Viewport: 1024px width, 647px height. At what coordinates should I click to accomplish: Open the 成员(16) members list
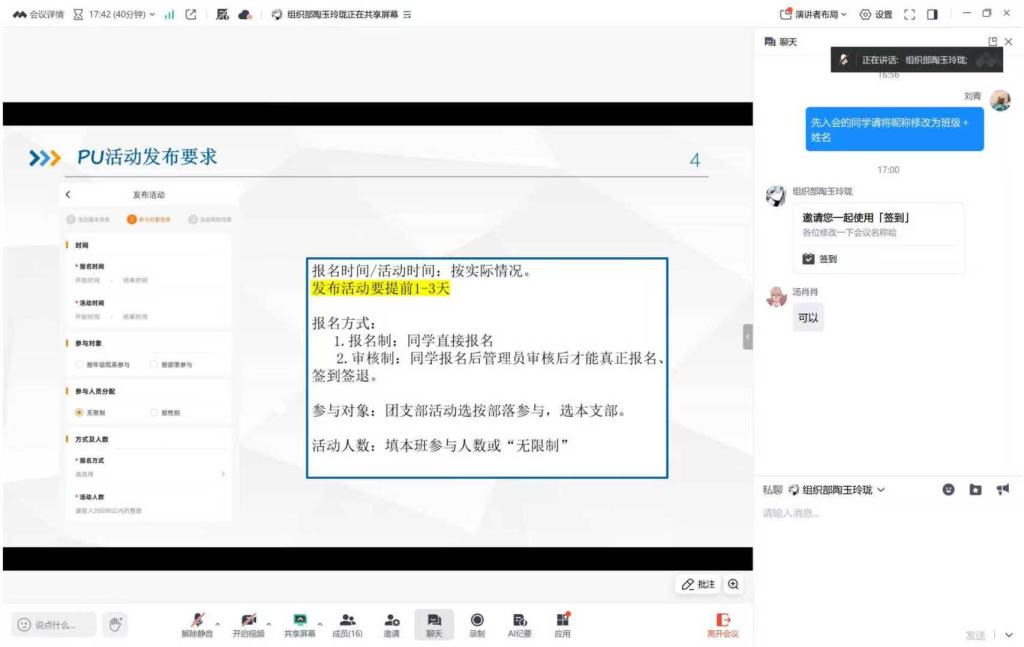point(347,624)
